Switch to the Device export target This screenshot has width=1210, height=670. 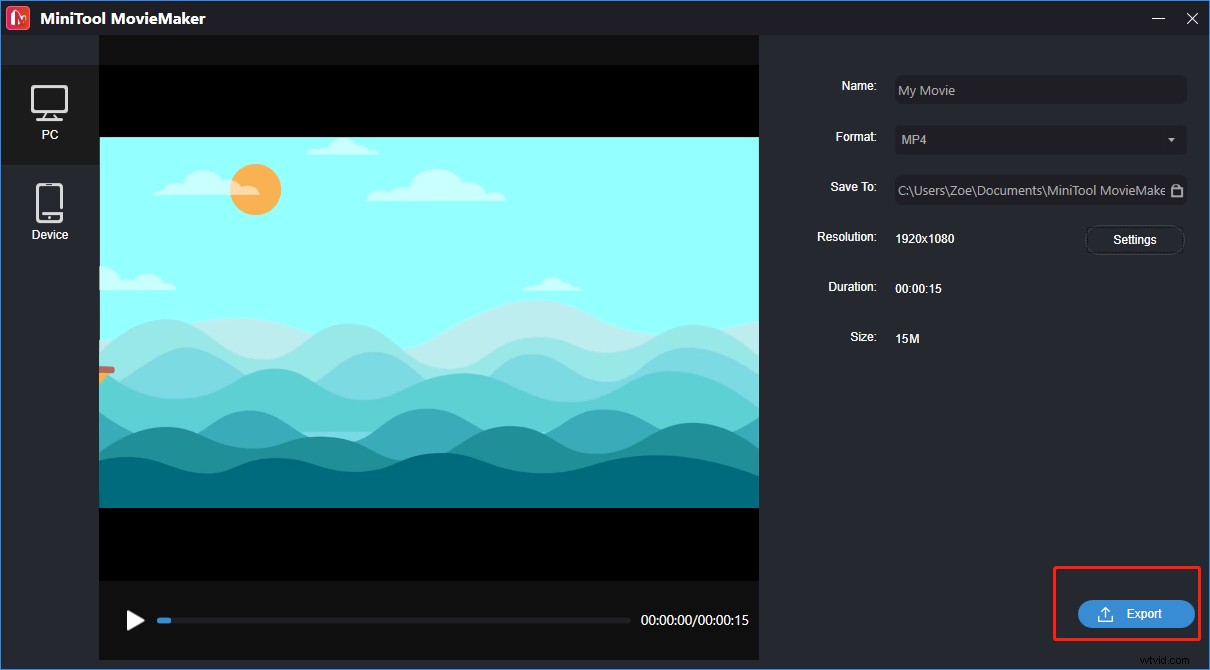coord(50,210)
